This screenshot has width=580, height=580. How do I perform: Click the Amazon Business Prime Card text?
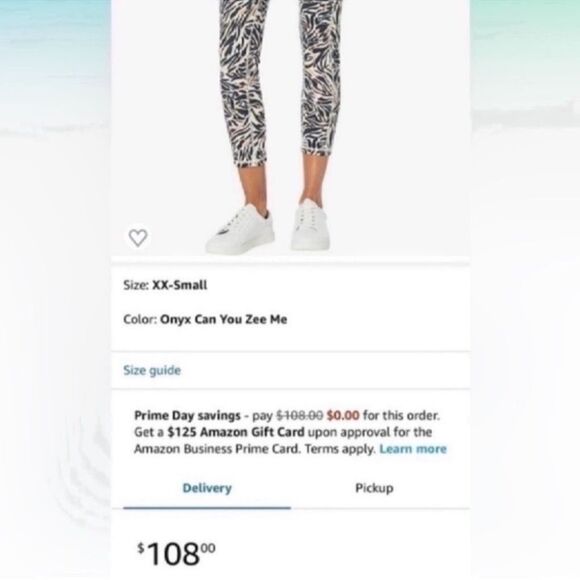click(x=217, y=449)
